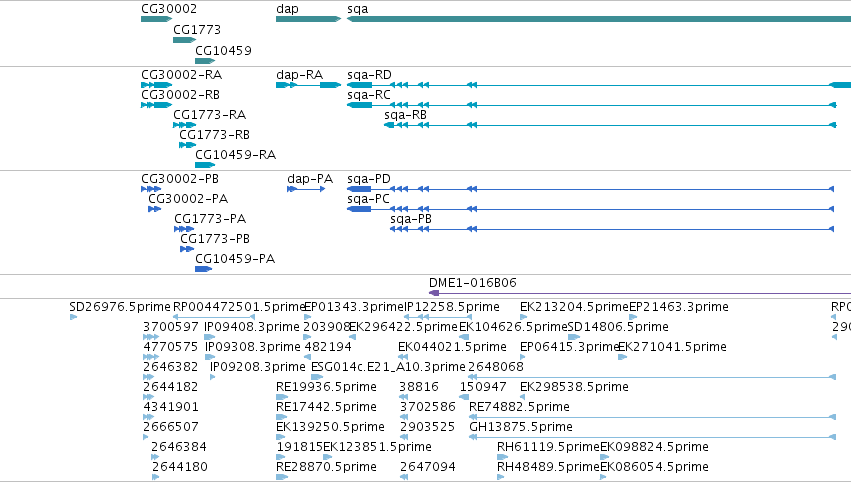
Task: Click the 4770575 feature label
Action: 170,347
